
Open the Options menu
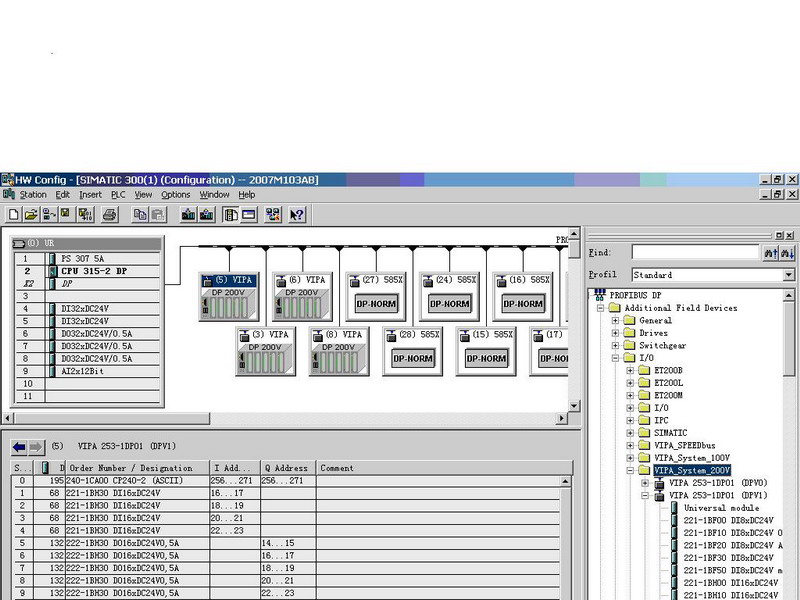point(176,194)
